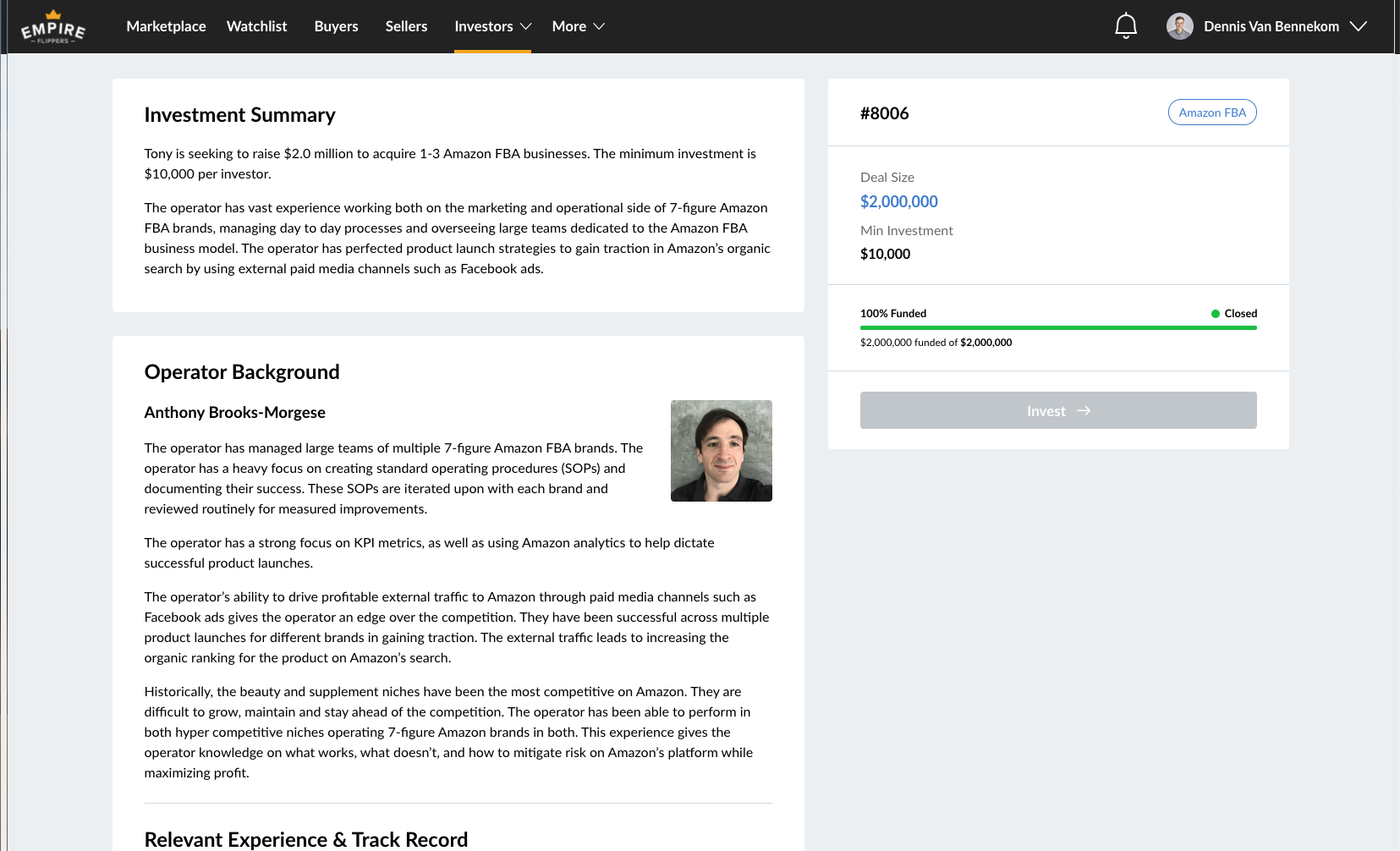Viewport: 1400px width, 851px height.
Task: Click the Empire Flippers logo
Action: [x=53, y=27]
